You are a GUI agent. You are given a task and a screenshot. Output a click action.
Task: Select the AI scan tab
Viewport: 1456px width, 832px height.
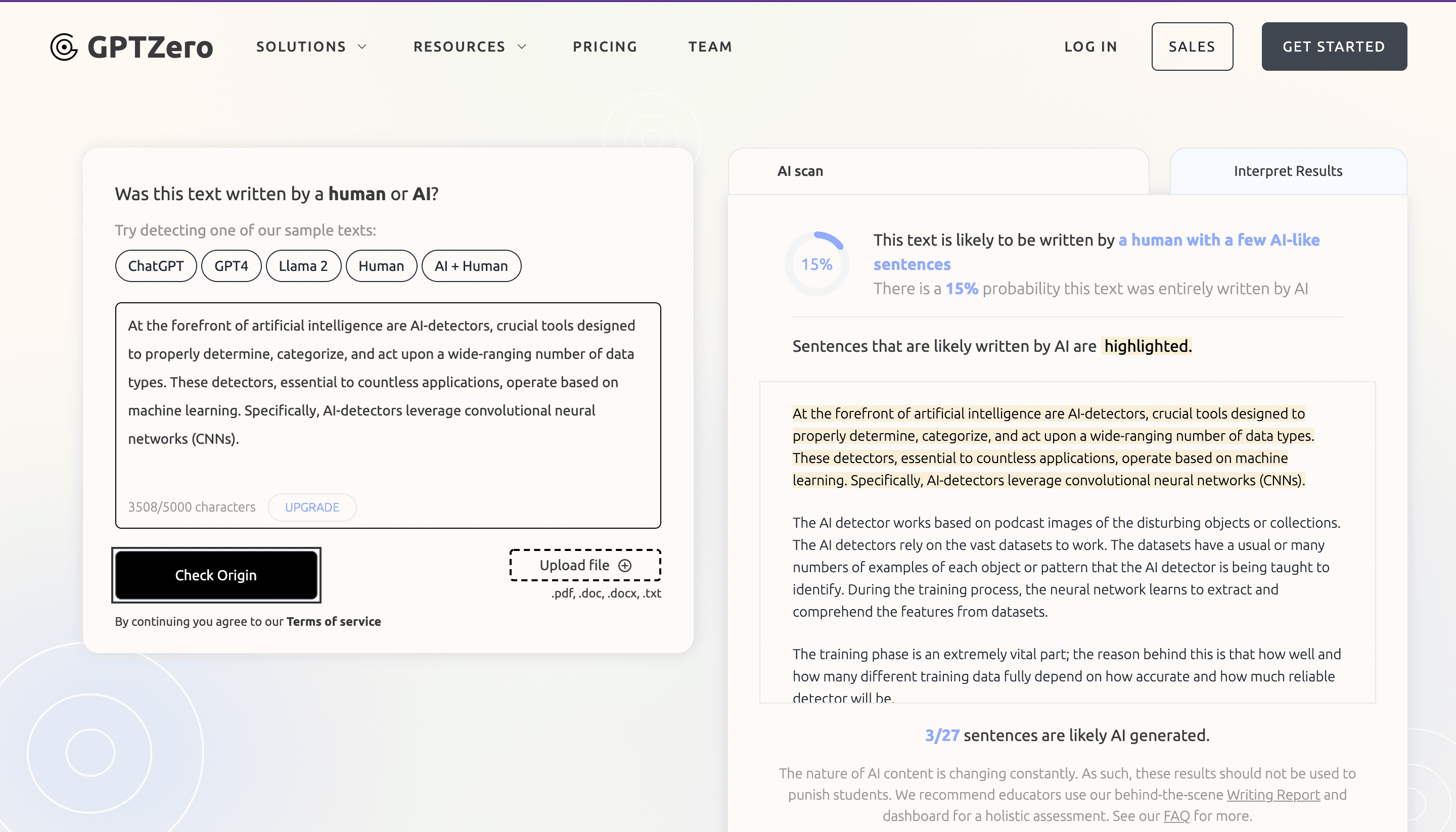[800, 171]
